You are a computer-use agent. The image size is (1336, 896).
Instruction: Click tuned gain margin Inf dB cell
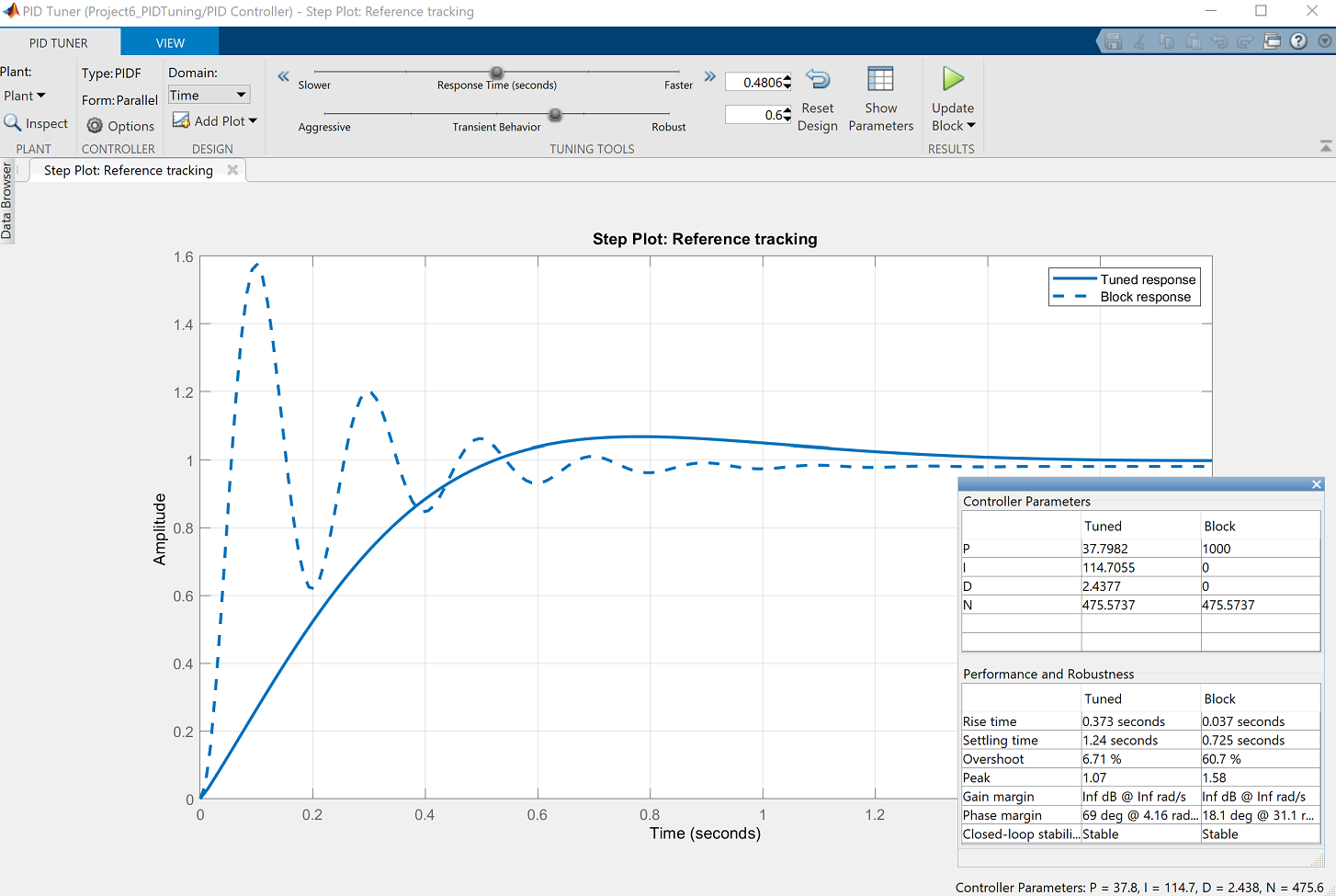(x=1140, y=797)
